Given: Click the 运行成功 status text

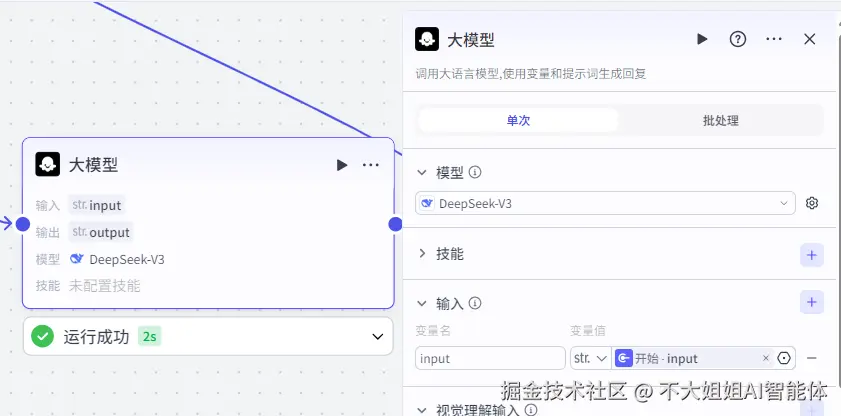Looking at the screenshot, I should (x=97, y=337).
